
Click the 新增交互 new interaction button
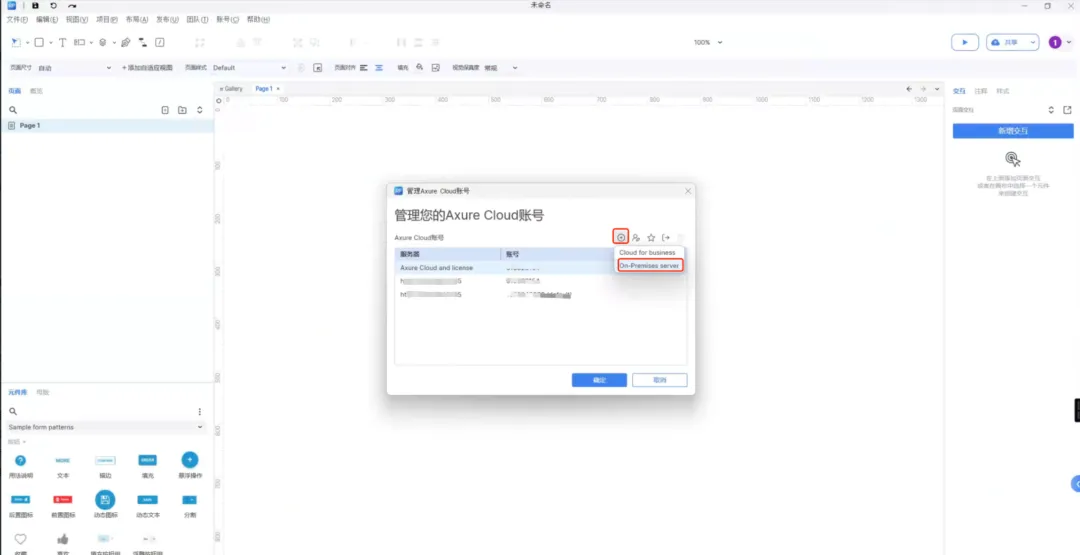click(x=1012, y=131)
